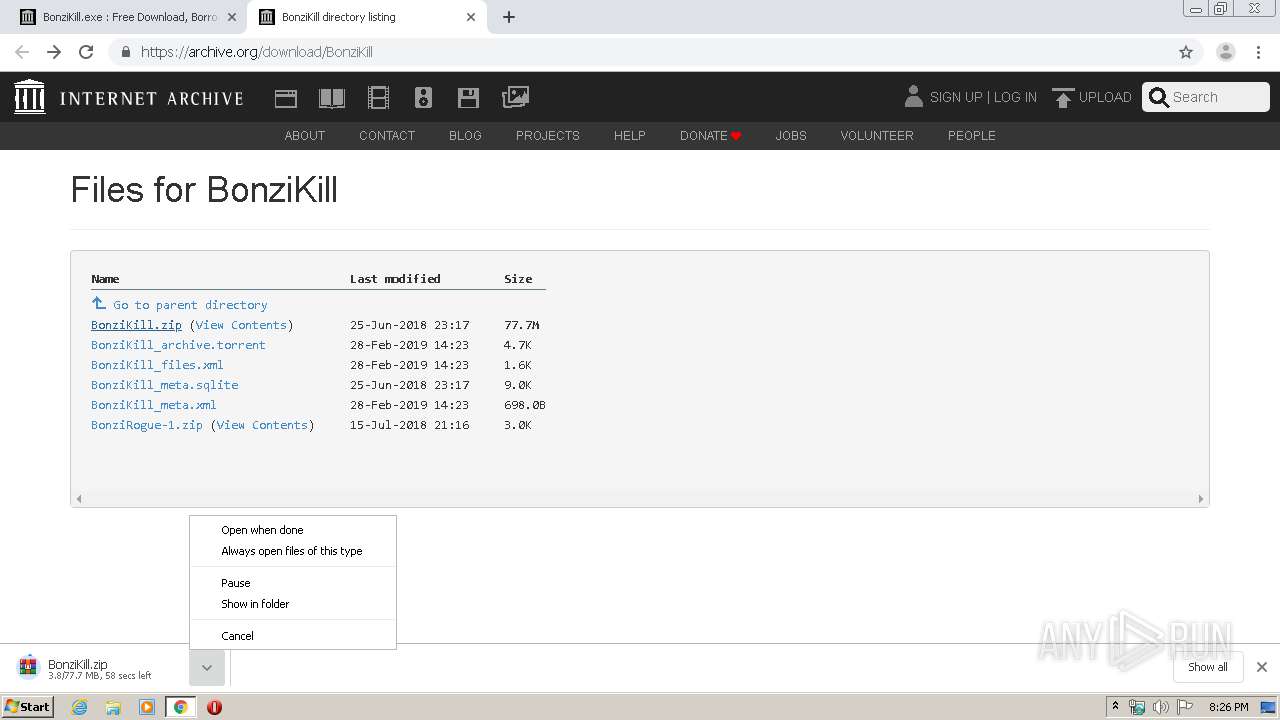Open the Windows Start menu
Image resolution: width=1280 pixels, height=720 pixels.
tap(27, 707)
